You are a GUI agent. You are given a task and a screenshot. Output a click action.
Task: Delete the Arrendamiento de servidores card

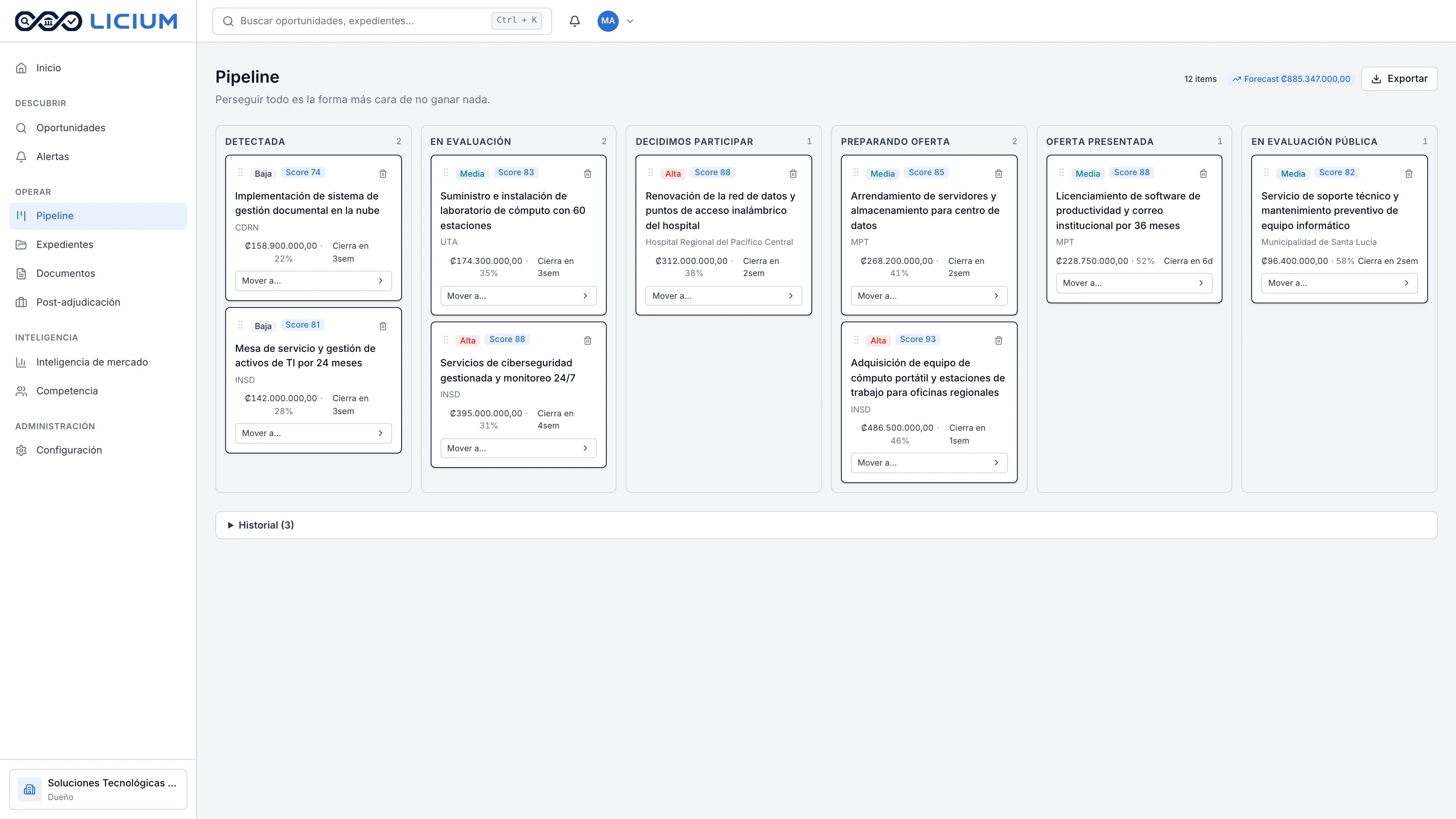point(999,174)
